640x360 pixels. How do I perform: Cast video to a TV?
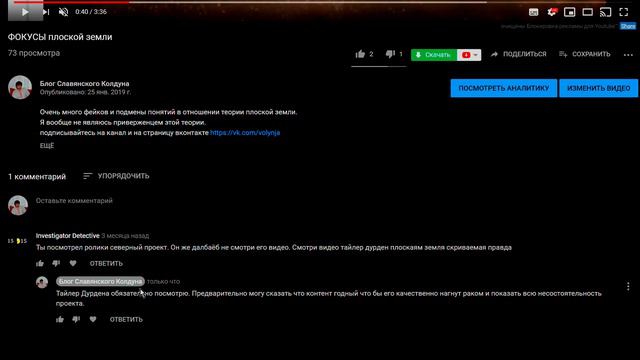point(605,12)
